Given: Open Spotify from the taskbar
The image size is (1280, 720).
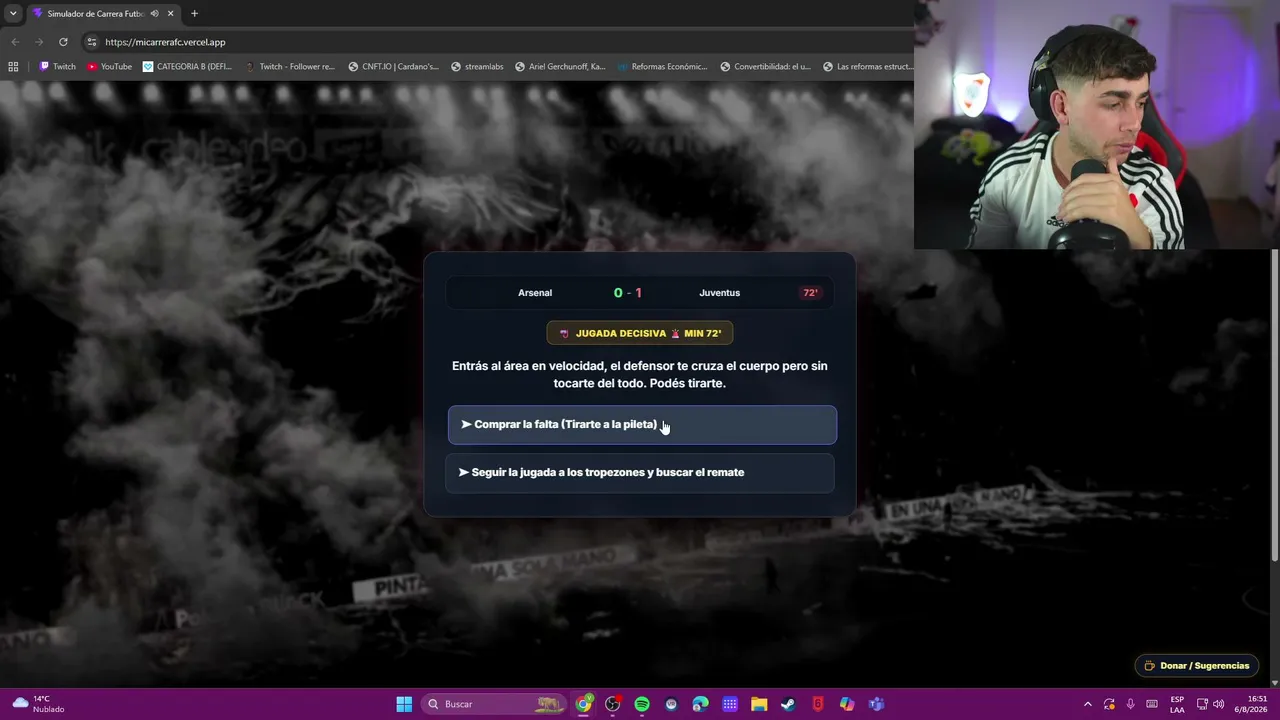Looking at the screenshot, I should tap(642, 704).
